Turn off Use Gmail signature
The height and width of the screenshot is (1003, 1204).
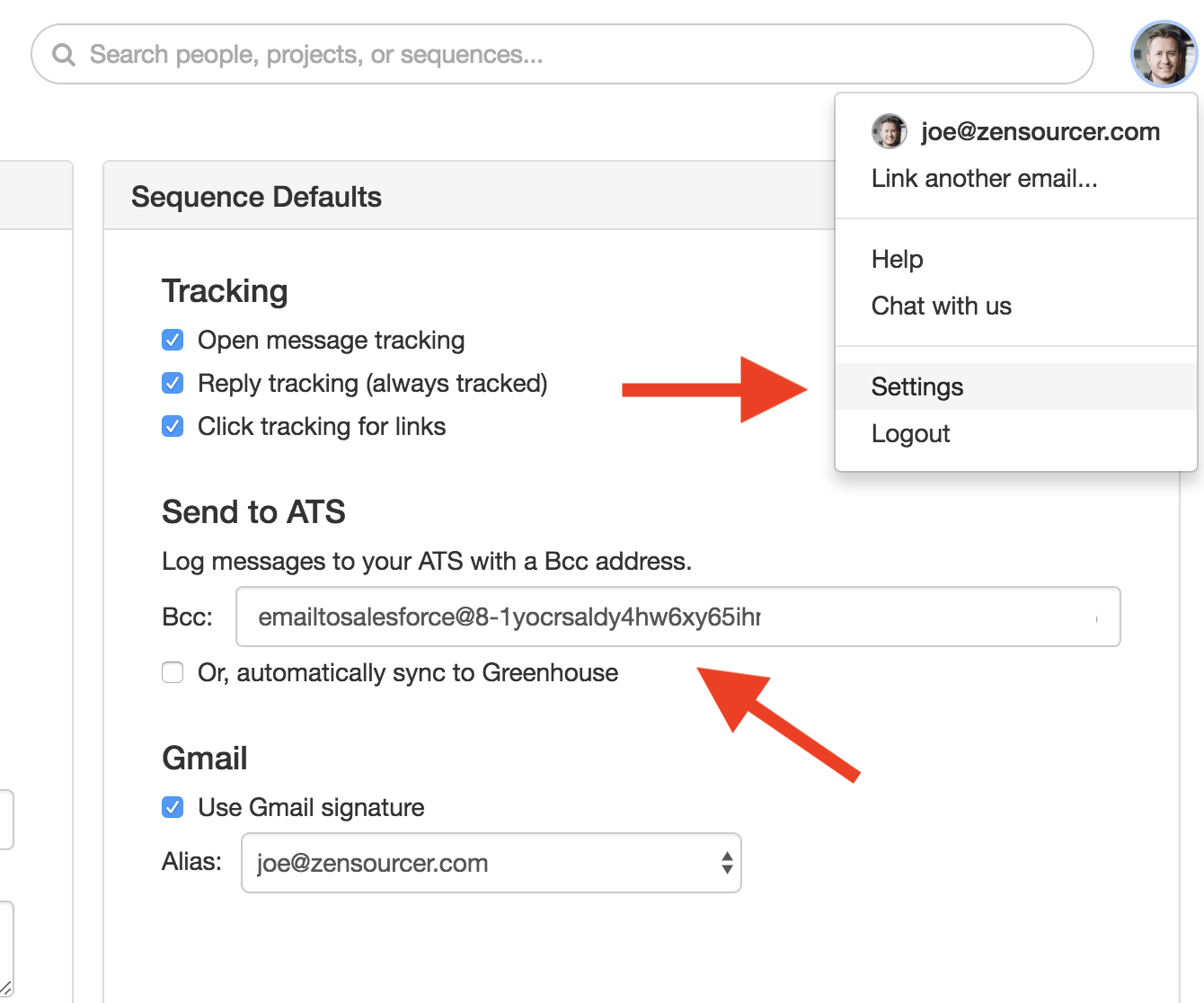point(173,807)
